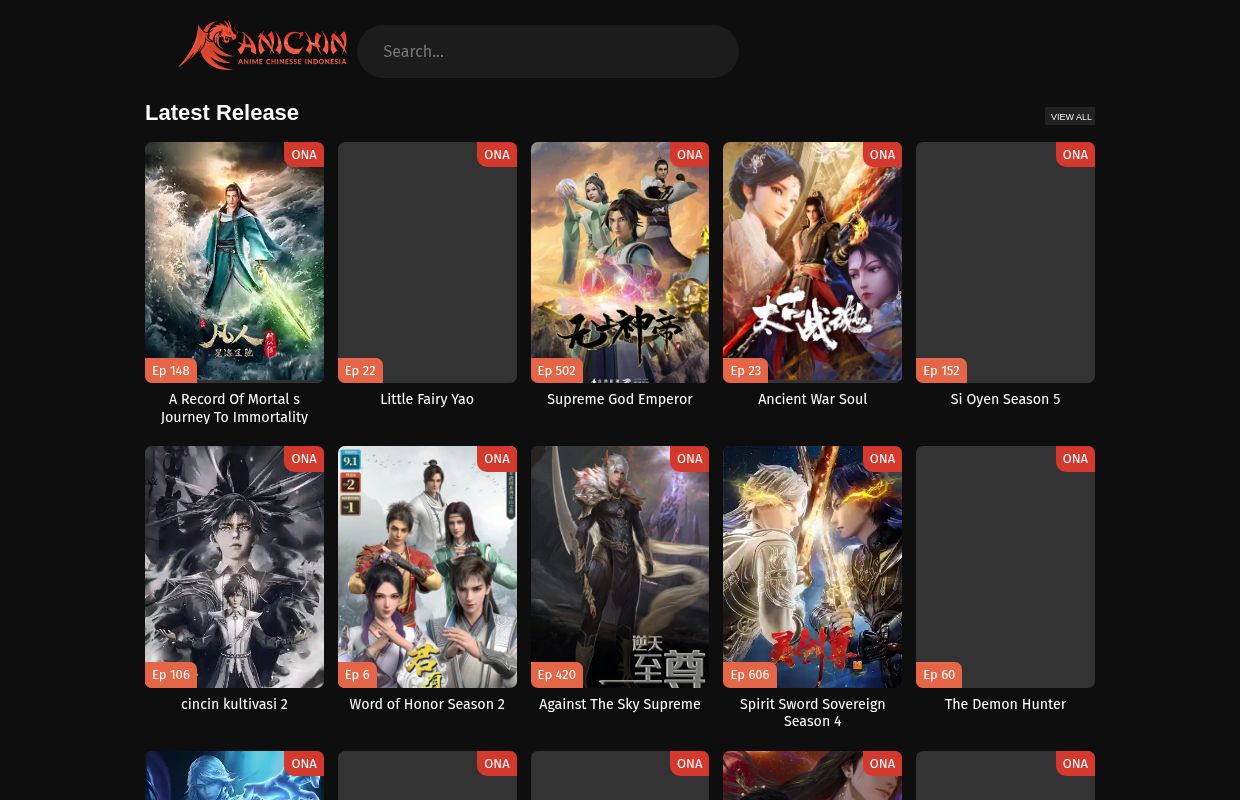Click the Ep 420 badge
The image size is (1240, 800).
pyautogui.click(x=556, y=675)
